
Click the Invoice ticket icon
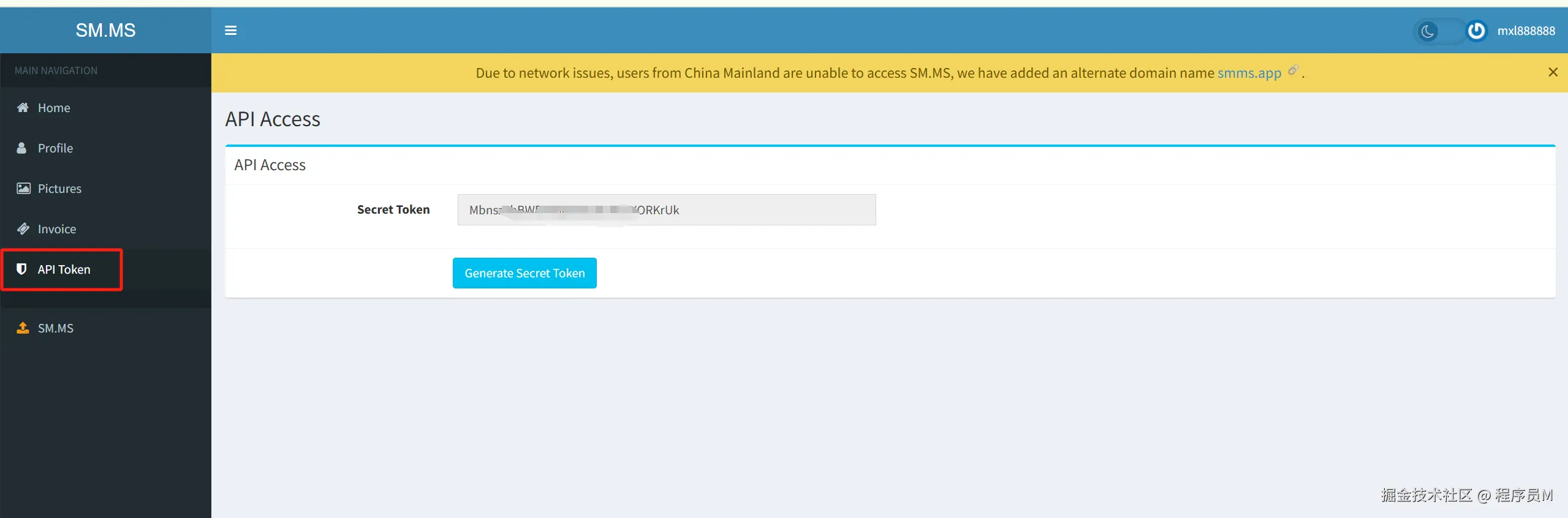point(23,228)
